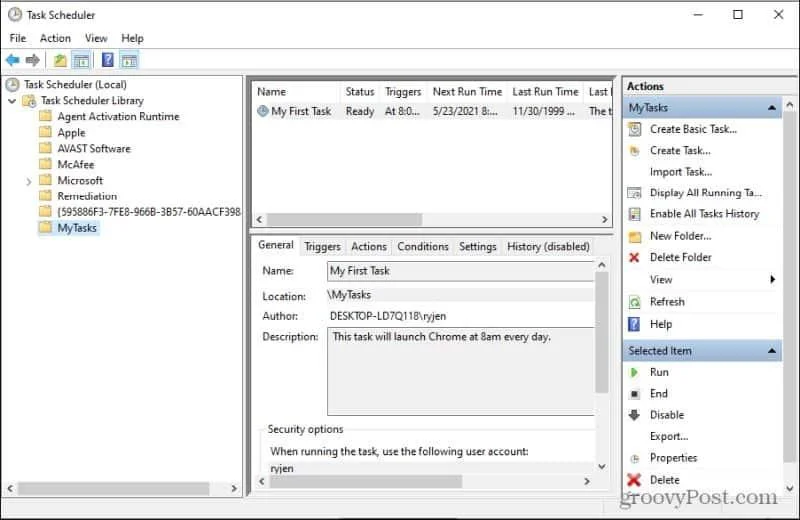Open the View submenu arrow in Actions
Viewport: 800px width, 520px height.
[772, 279]
